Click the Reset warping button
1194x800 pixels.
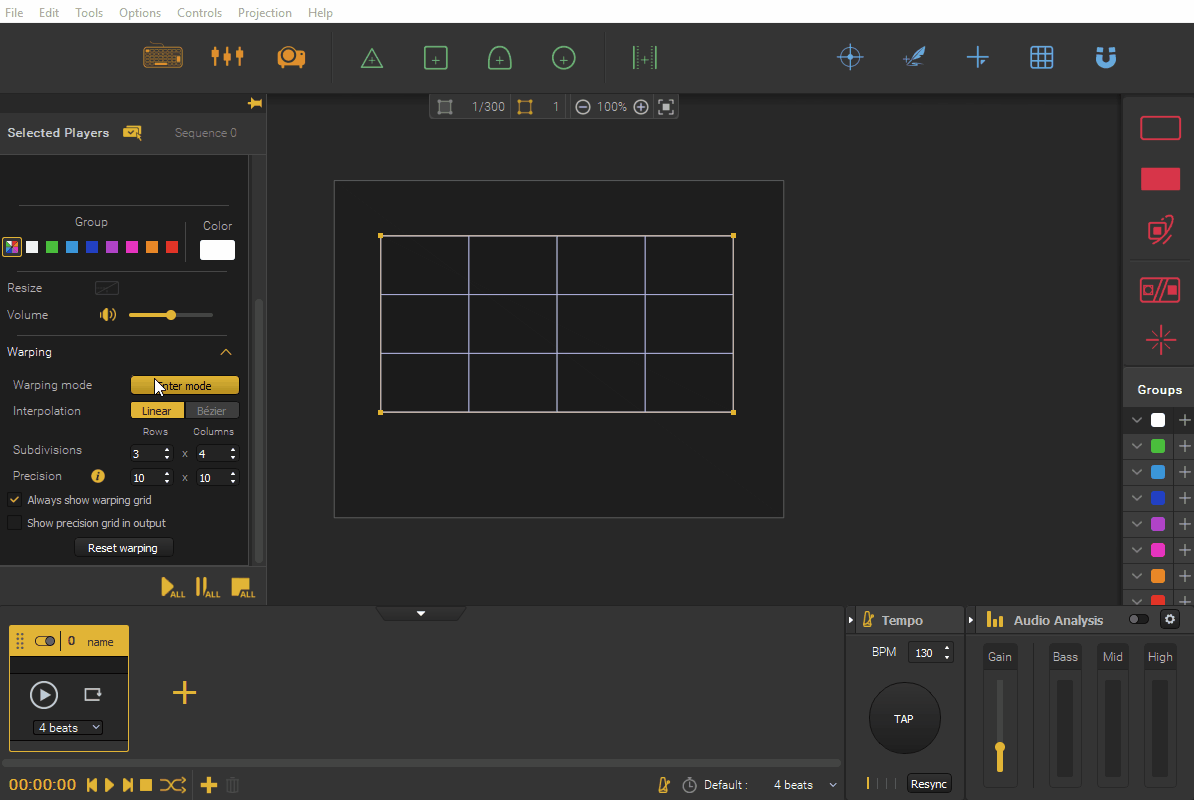pyautogui.click(x=123, y=548)
